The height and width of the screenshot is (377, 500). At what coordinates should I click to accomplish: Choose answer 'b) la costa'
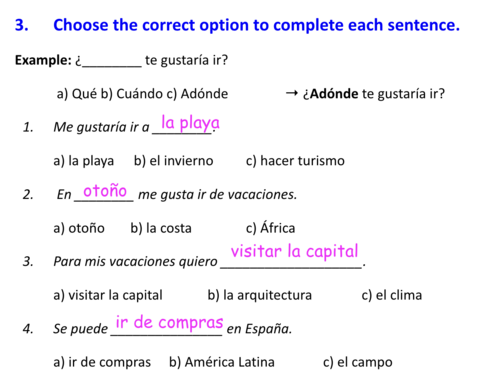coord(161,228)
